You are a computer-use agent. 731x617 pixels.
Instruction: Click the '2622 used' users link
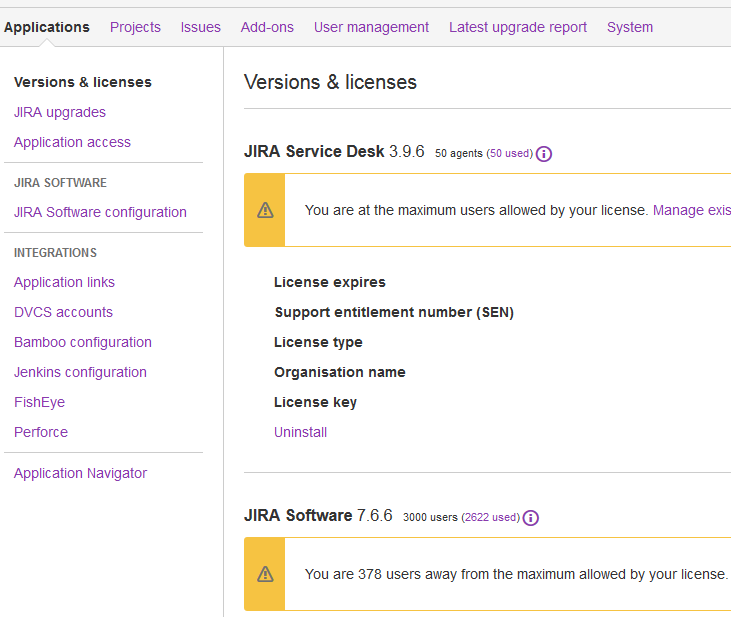pyautogui.click(x=490, y=517)
